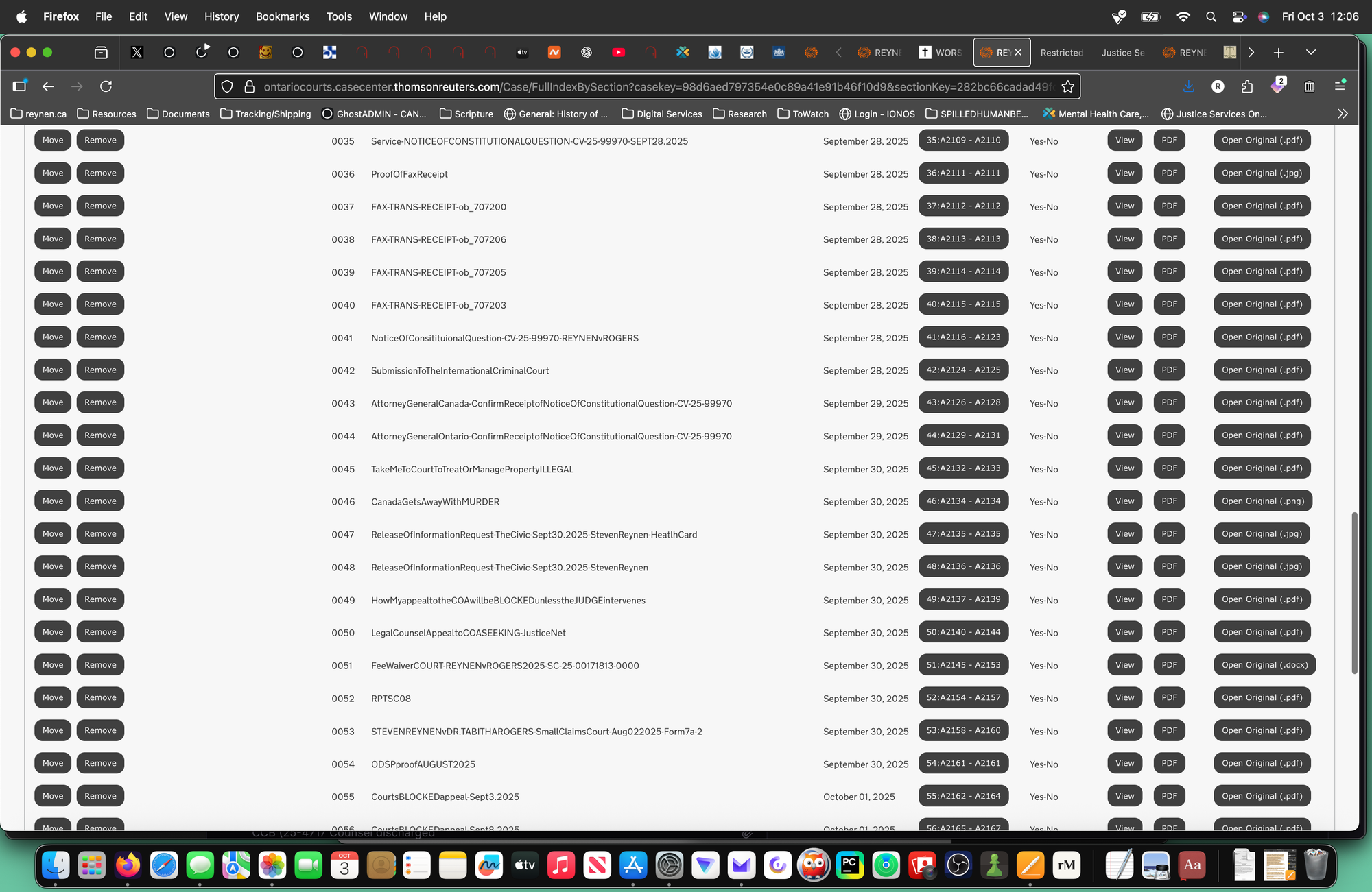Open a new tab with plus icon
The width and height of the screenshot is (1372, 892).
point(1278,53)
